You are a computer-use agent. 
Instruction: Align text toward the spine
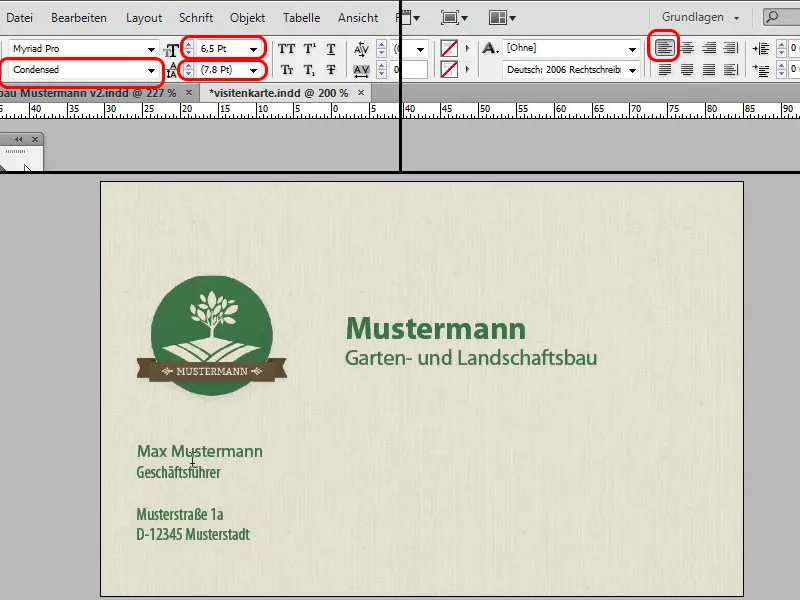731,48
